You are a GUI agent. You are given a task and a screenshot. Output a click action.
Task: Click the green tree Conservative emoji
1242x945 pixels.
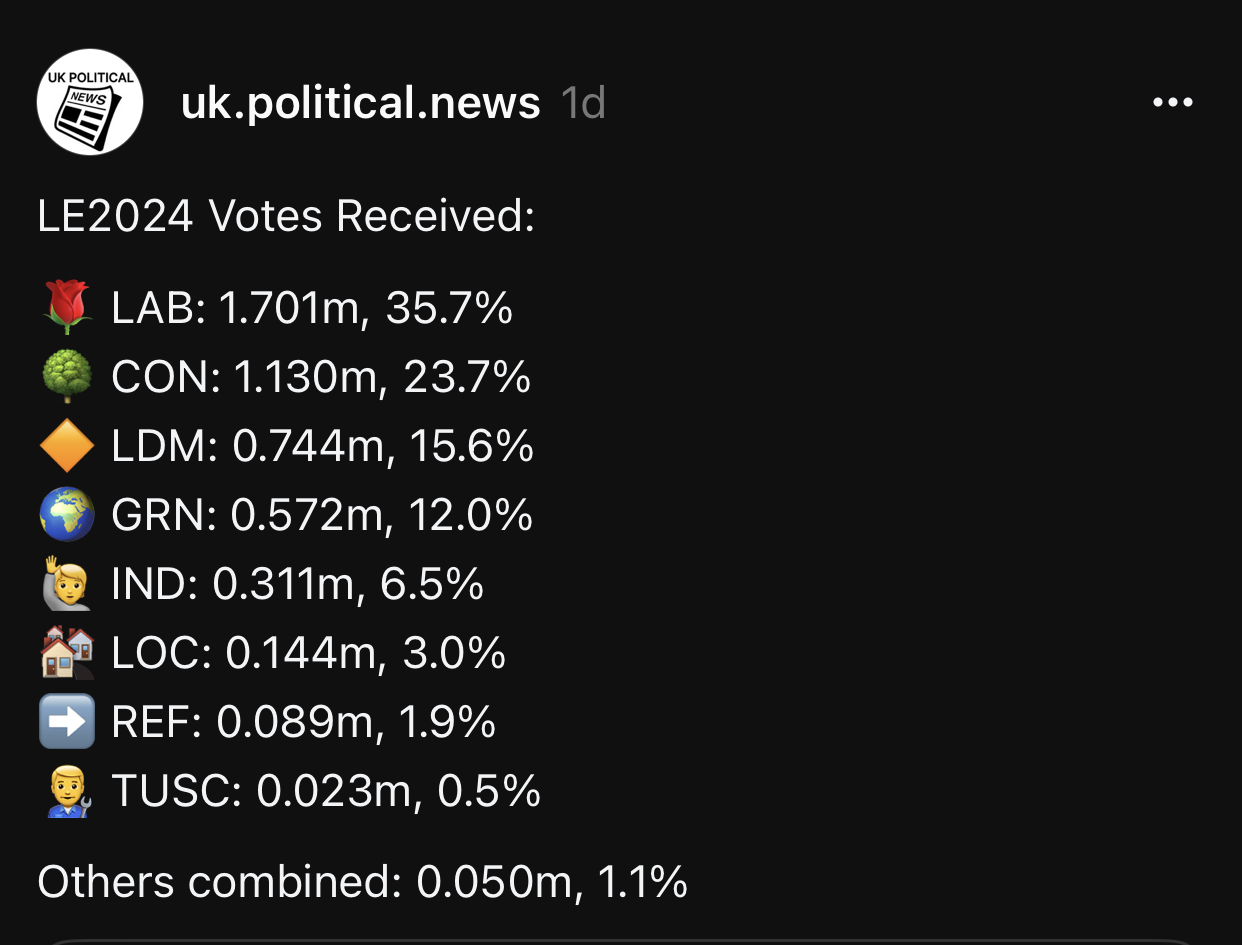point(67,377)
